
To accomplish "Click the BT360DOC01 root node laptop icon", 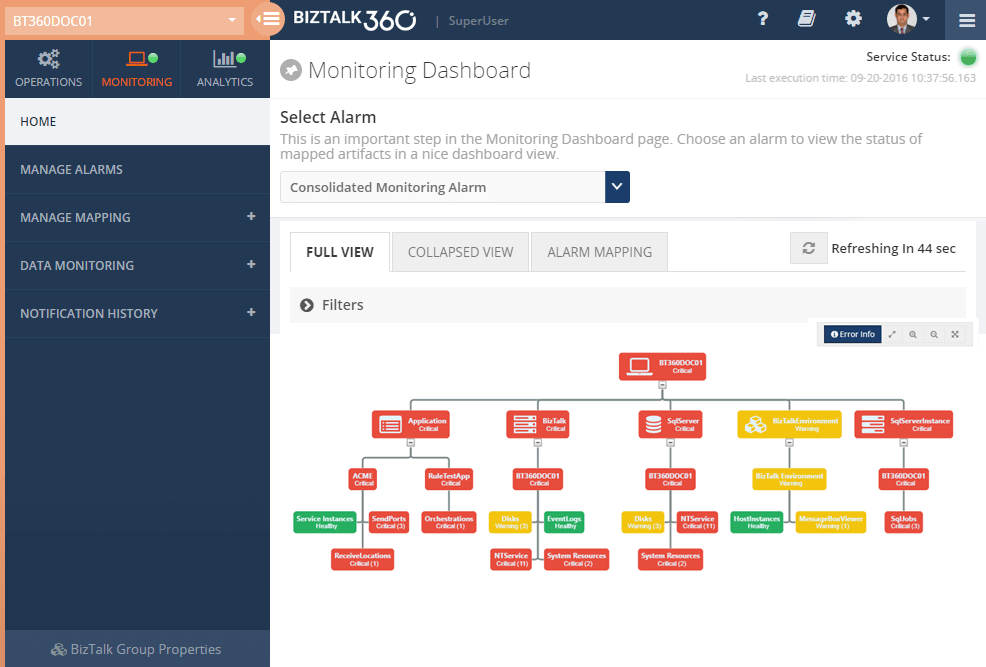I will pyautogui.click(x=640, y=367).
